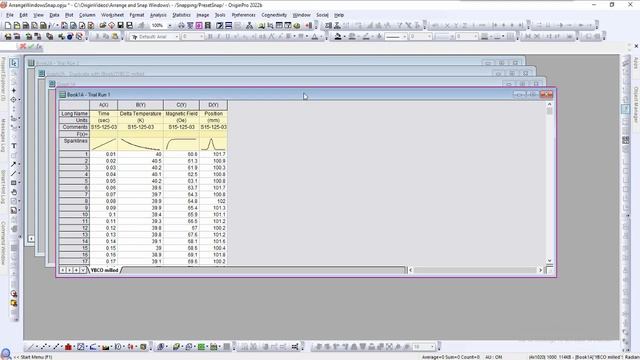Screen dimensions: 640x360
Task: Click the New Project toolbar icon
Action: click(8, 25)
